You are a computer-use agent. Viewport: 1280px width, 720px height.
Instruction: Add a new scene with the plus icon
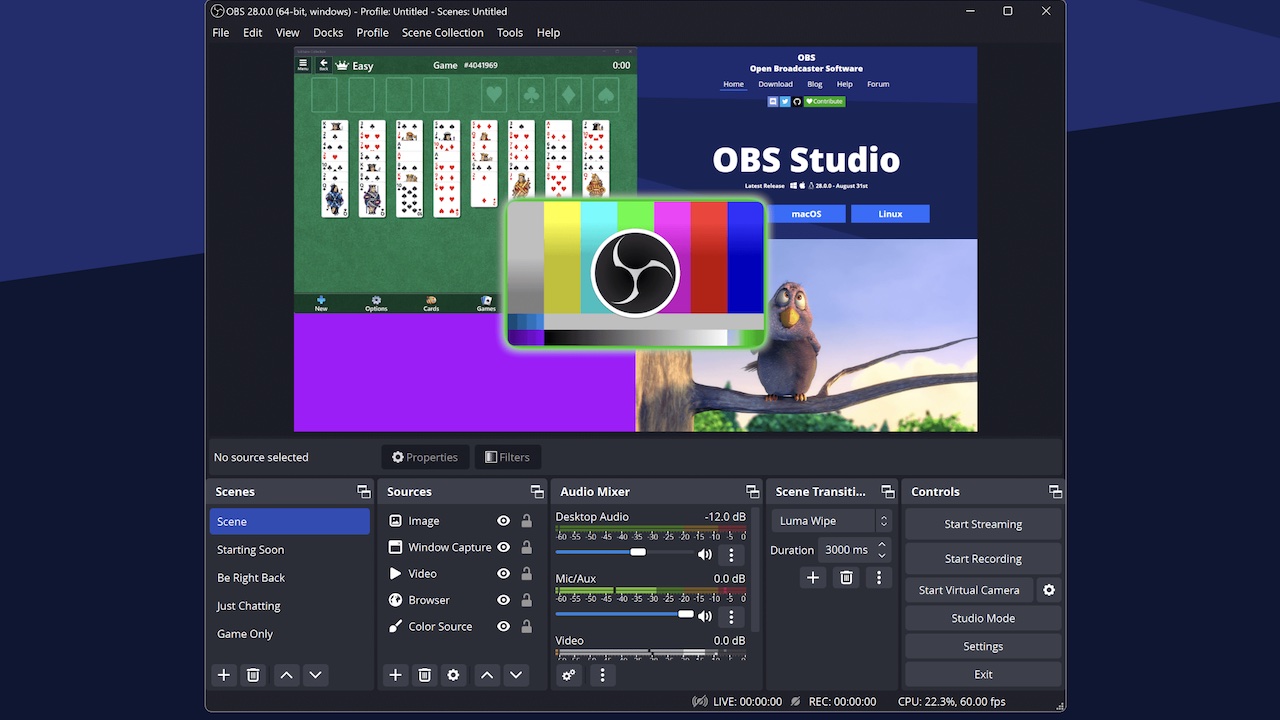[x=223, y=675]
